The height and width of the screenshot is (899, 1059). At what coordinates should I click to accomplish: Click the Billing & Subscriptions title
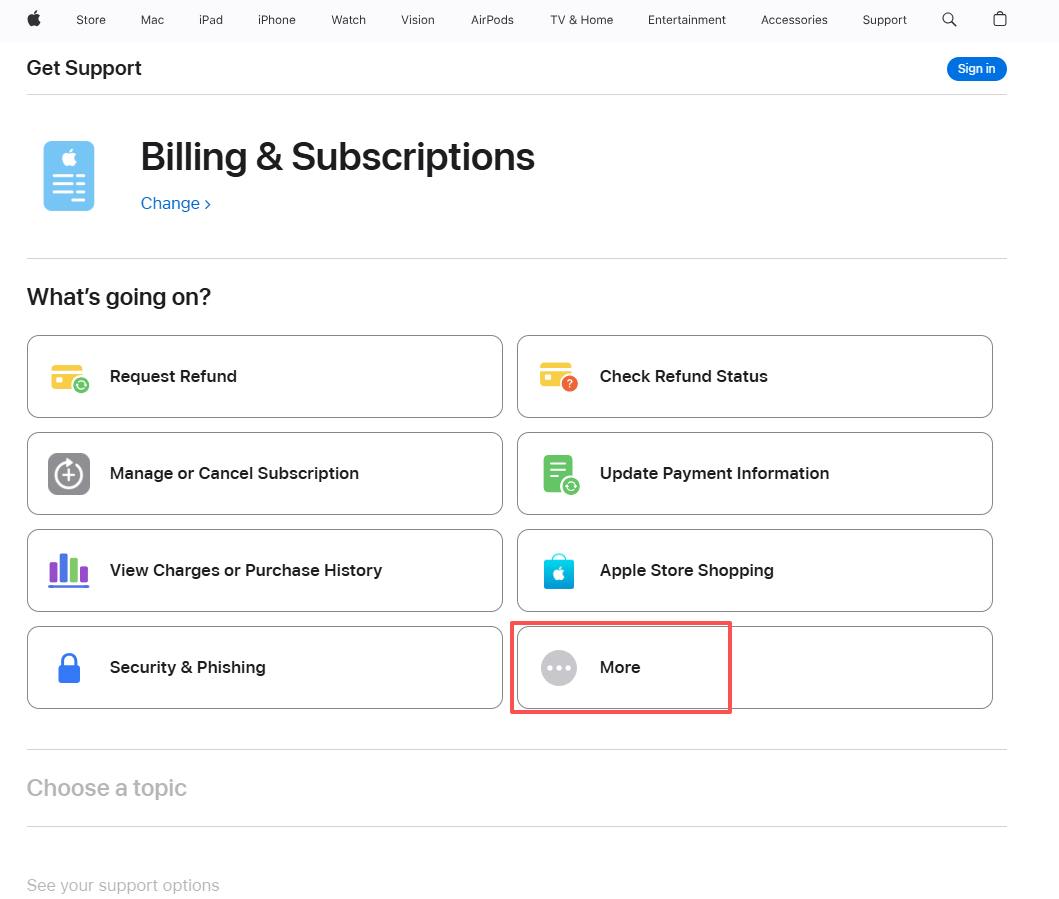coord(338,157)
